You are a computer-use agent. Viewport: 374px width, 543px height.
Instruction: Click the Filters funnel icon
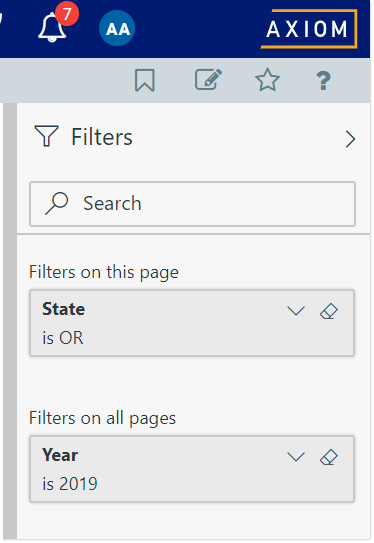(x=46, y=136)
